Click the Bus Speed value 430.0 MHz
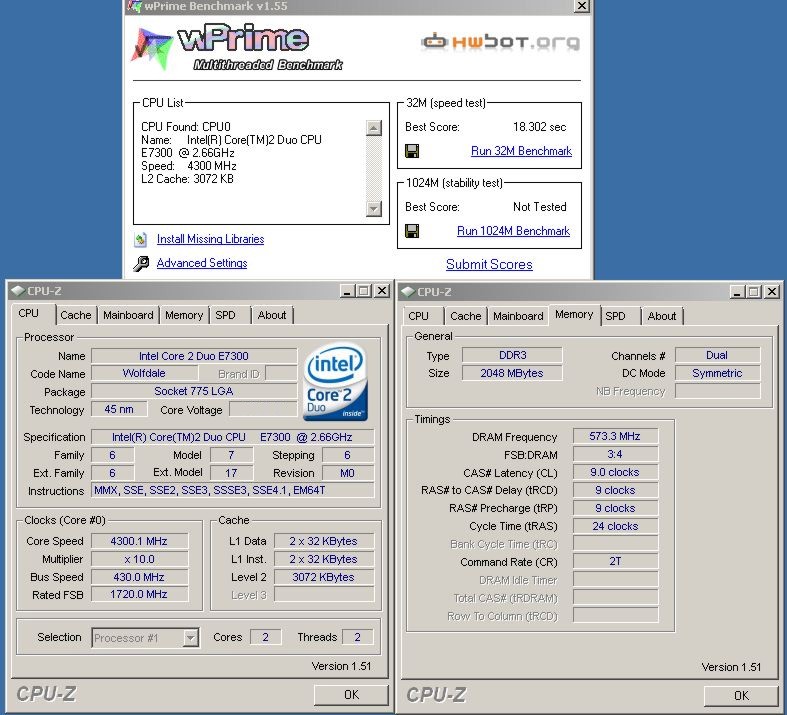The image size is (787, 715). (x=139, y=577)
